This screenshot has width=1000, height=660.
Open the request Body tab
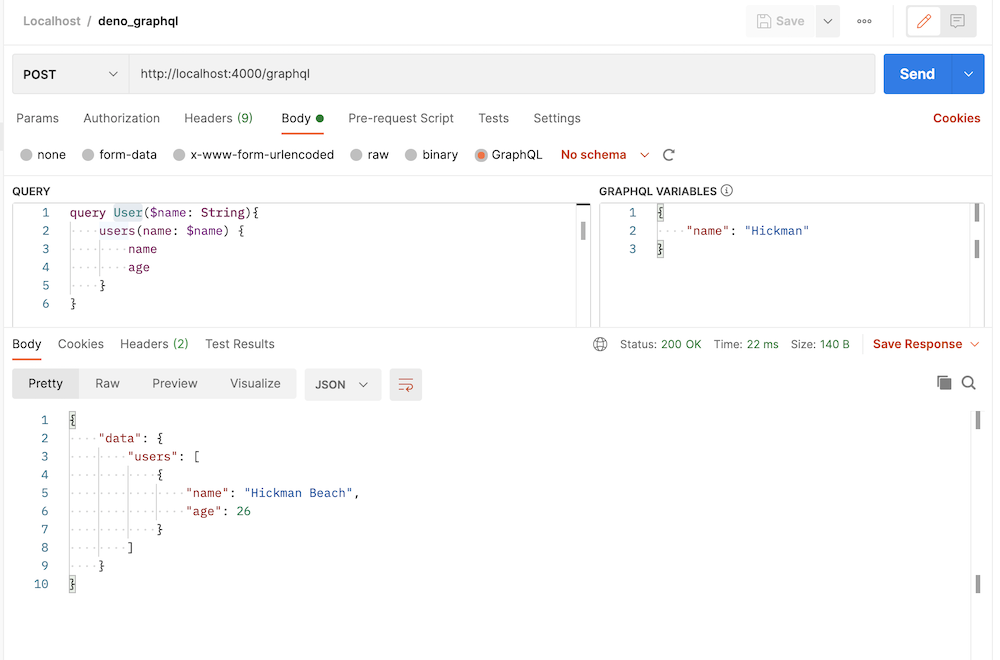coord(302,118)
